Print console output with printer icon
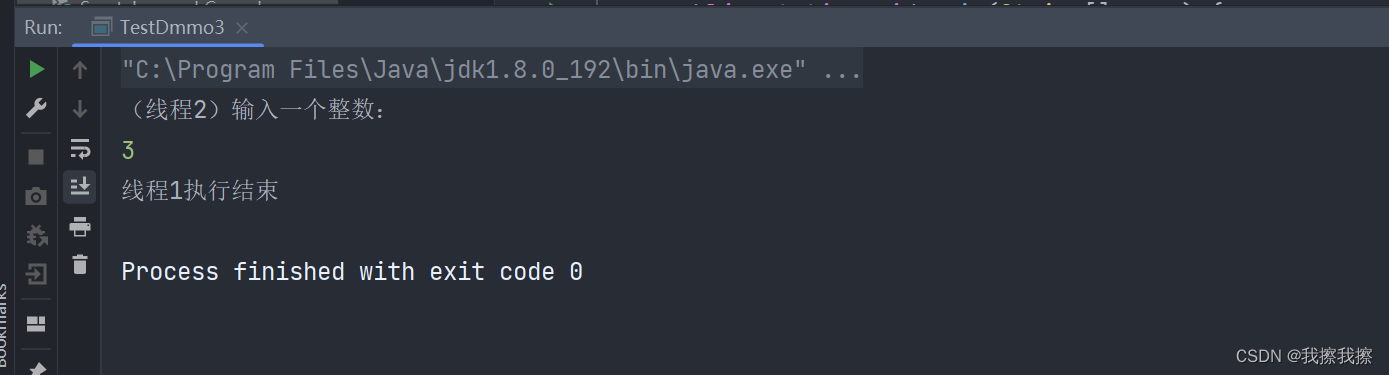Image resolution: width=1389 pixels, height=375 pixels. coord(80,227)
